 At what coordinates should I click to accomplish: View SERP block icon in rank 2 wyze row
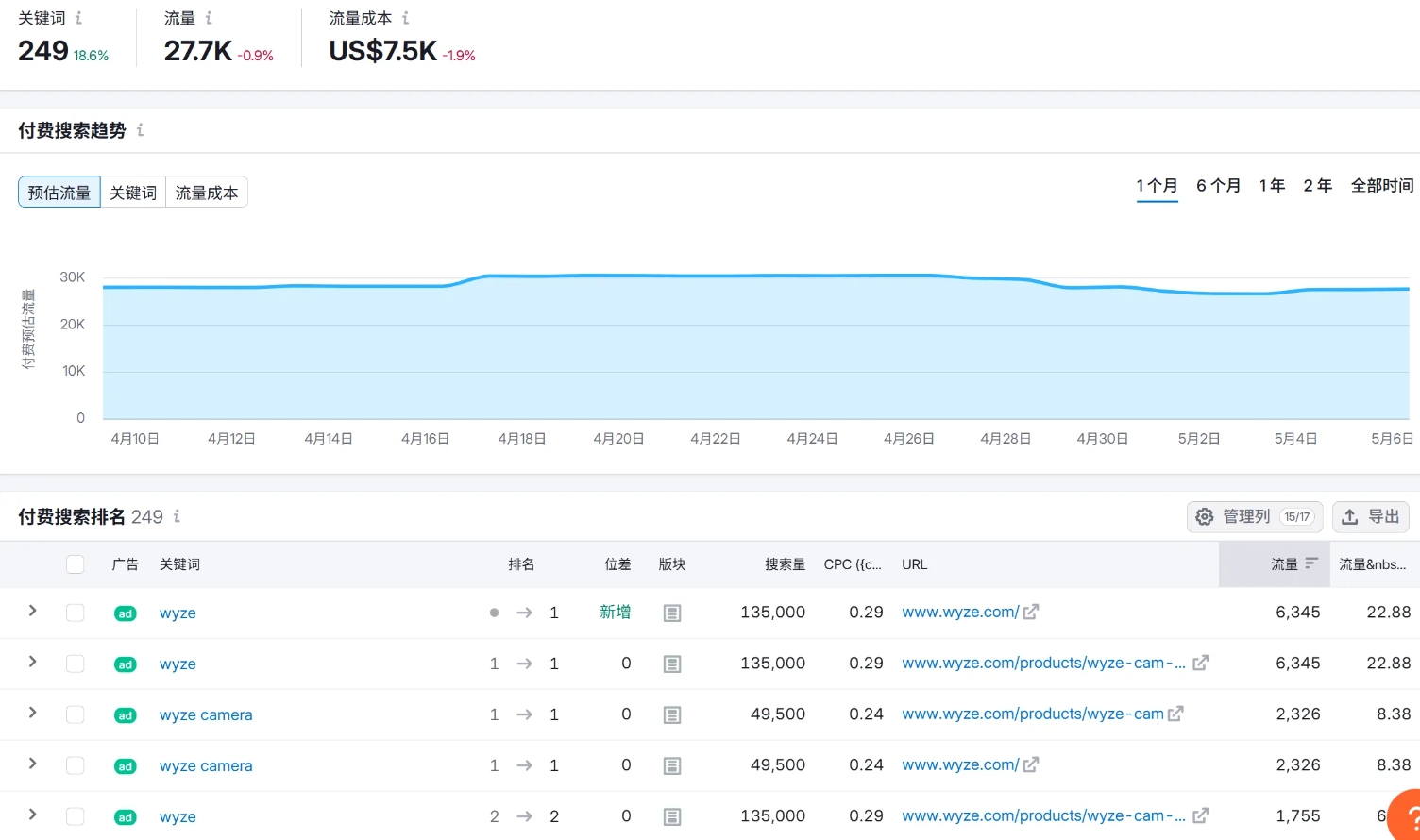(672, 817)
